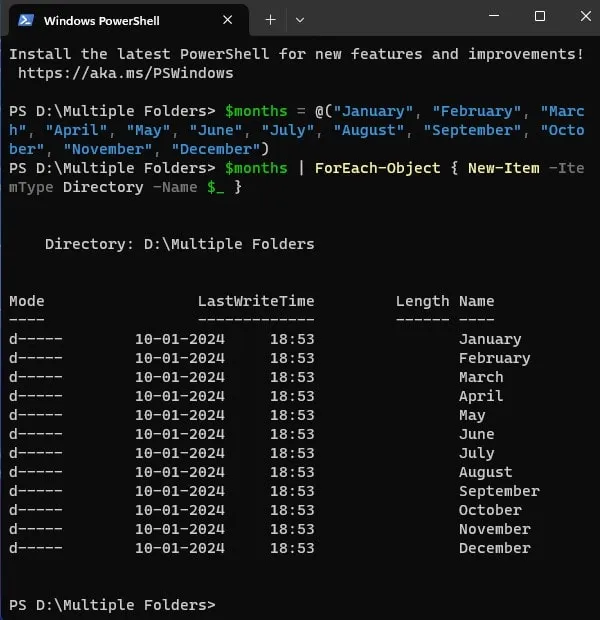Maximize the terminal window

[540, 16]
